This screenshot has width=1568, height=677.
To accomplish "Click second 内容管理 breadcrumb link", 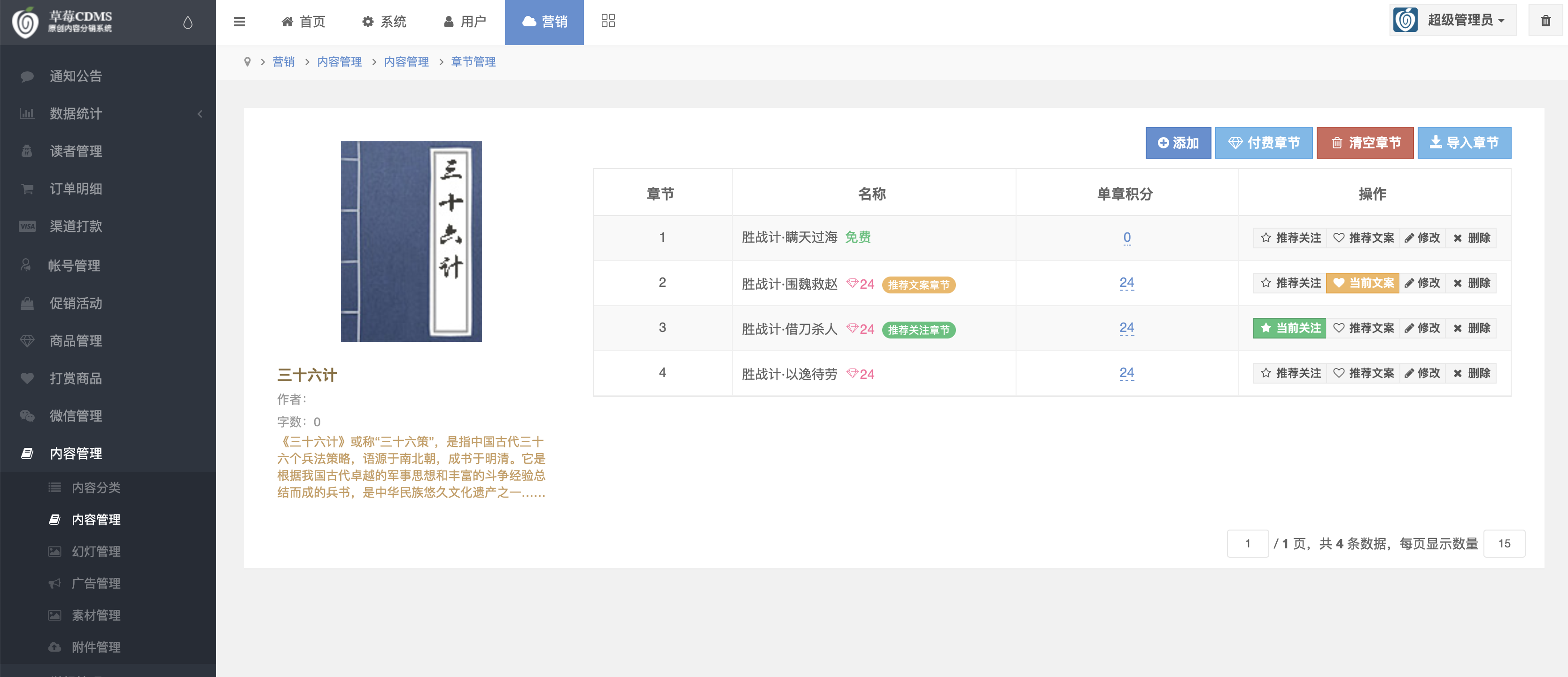I will tap(407, 62).
